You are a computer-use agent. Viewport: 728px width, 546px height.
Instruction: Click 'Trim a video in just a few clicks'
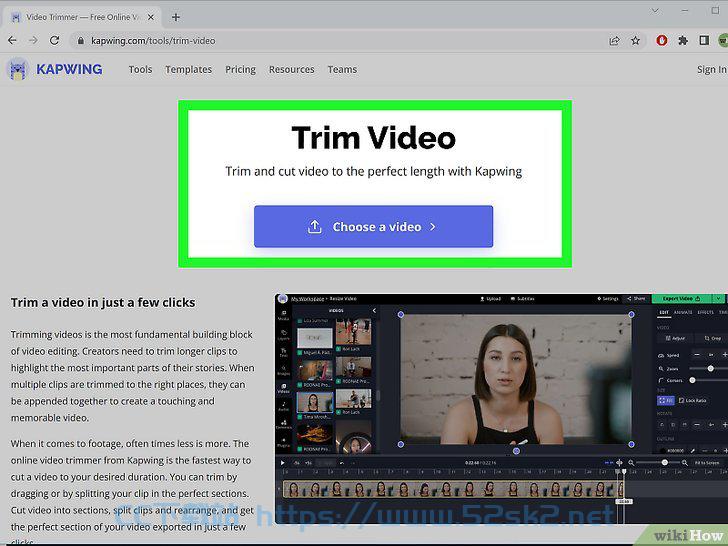coord(103,303)
